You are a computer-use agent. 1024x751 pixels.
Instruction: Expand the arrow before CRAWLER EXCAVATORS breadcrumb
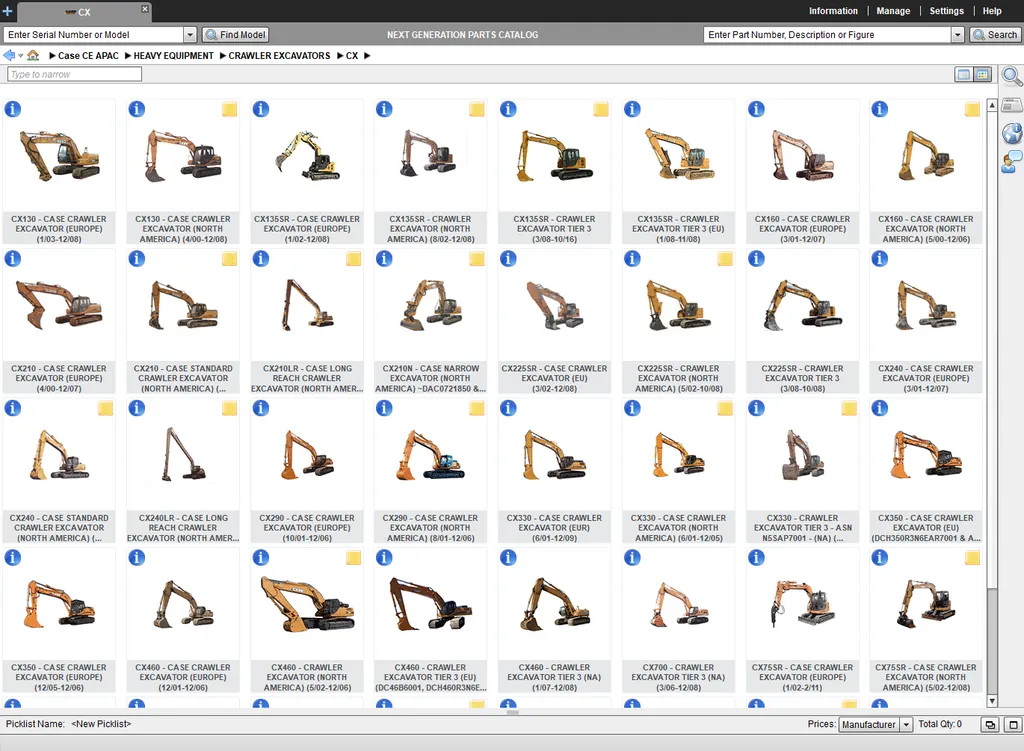pyautogui.click(x=223, y=56)
